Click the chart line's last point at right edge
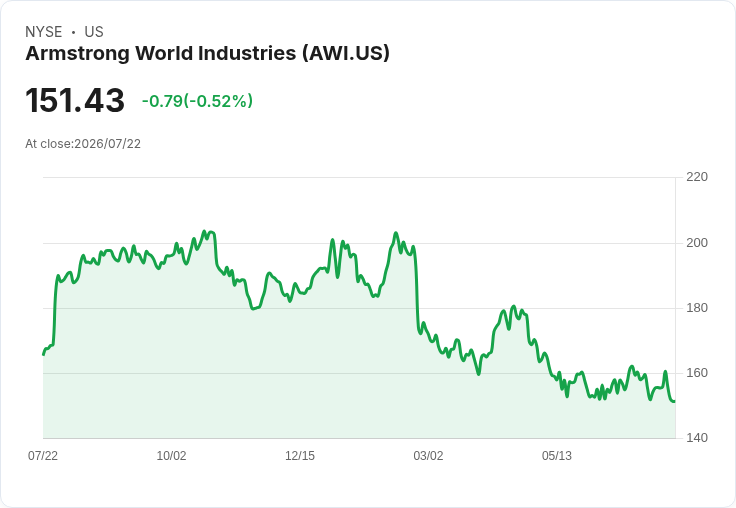Screen dimensions: 736x508 675,401
